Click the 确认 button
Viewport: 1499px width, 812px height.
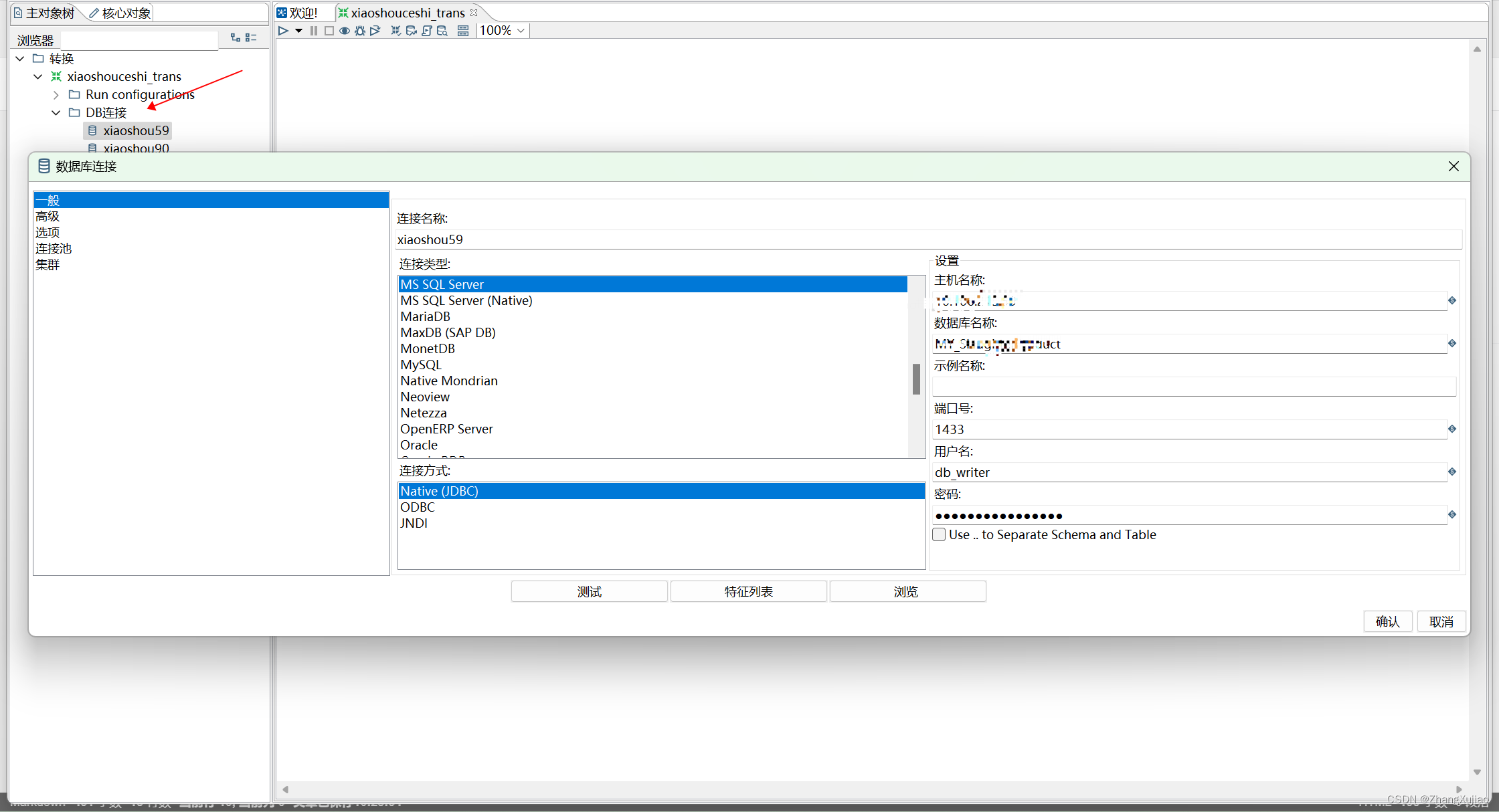pos(1387,621)
